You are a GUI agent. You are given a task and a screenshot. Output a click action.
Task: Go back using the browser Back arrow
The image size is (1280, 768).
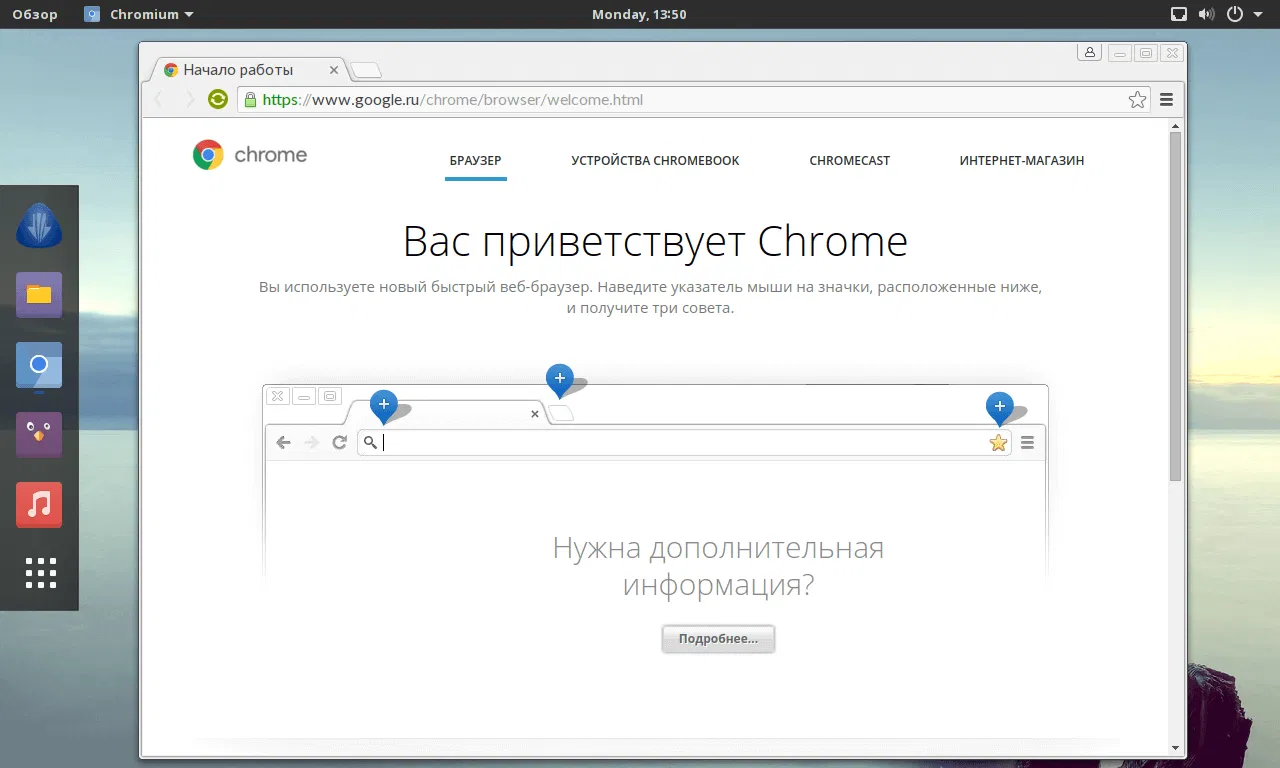(157, 99)
